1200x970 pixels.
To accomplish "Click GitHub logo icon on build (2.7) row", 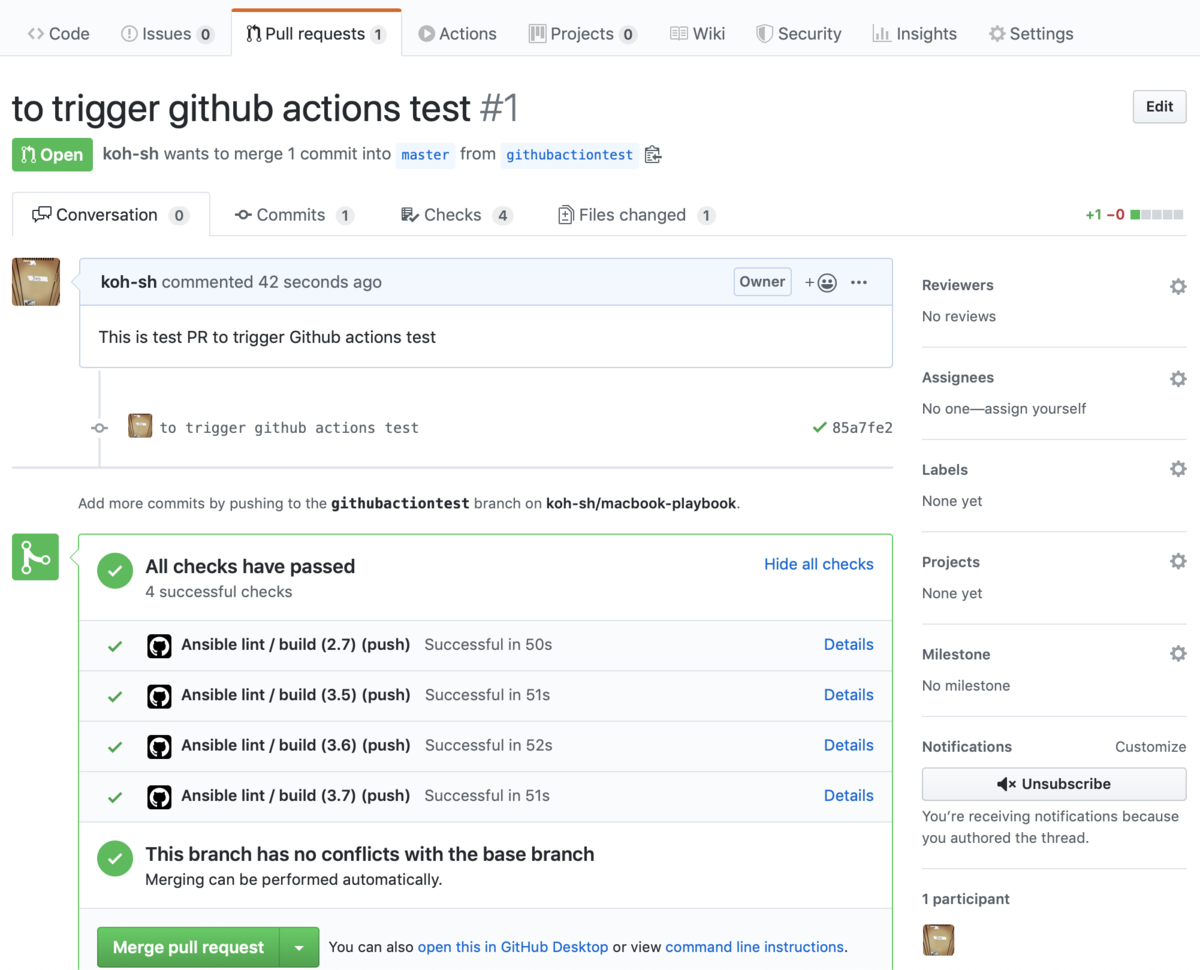I will click(159, 645).
